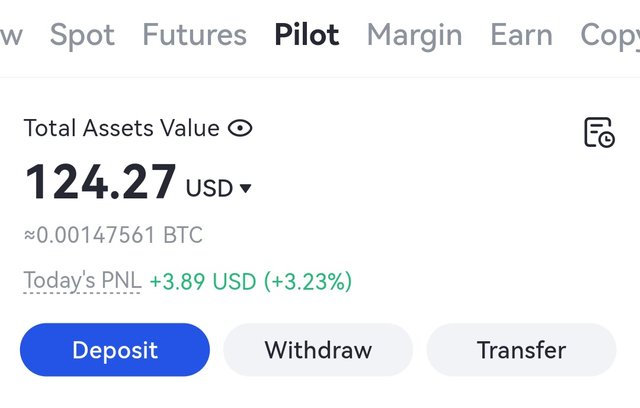This screenshot has height=408, width=640.
Task: Open the asset history records icon
Action: click(599, 132)
